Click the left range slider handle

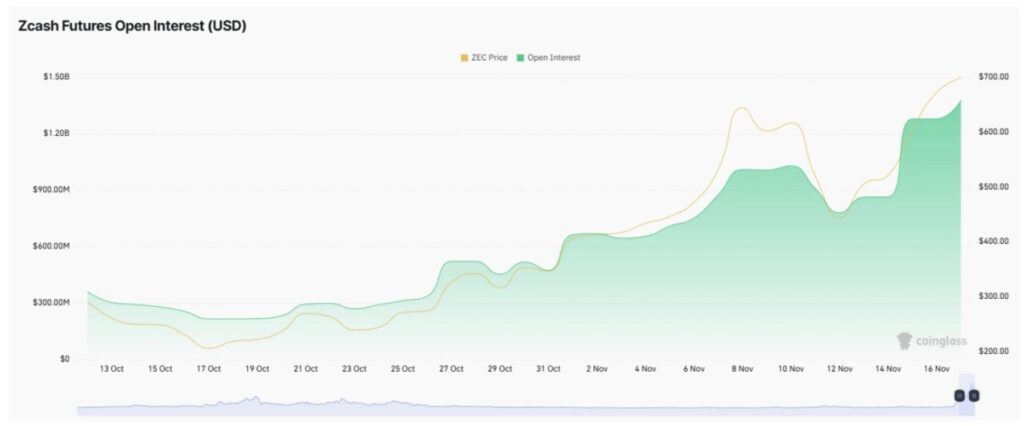coord(959,396)
